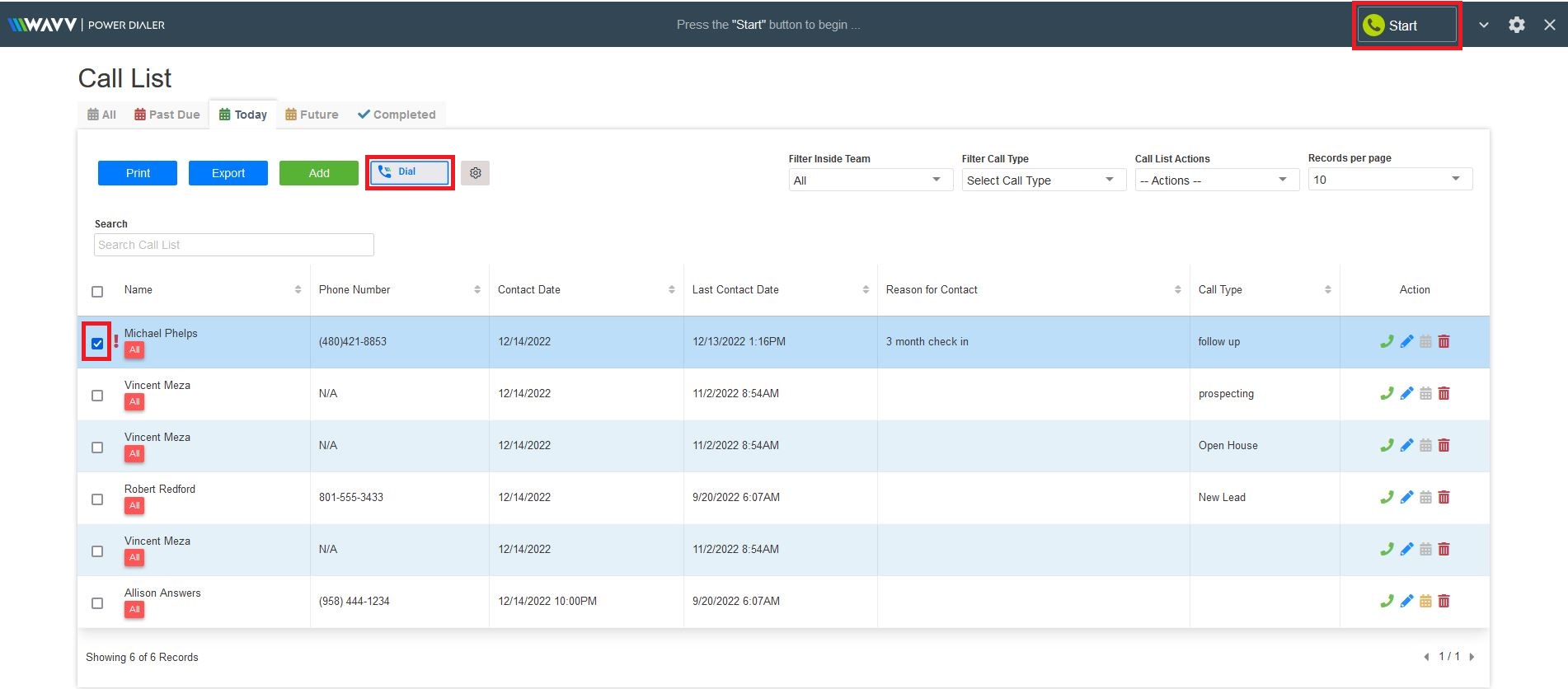Go to the next page arrow
Screen dimensions: 1568x689
(x=1472, y=657)
